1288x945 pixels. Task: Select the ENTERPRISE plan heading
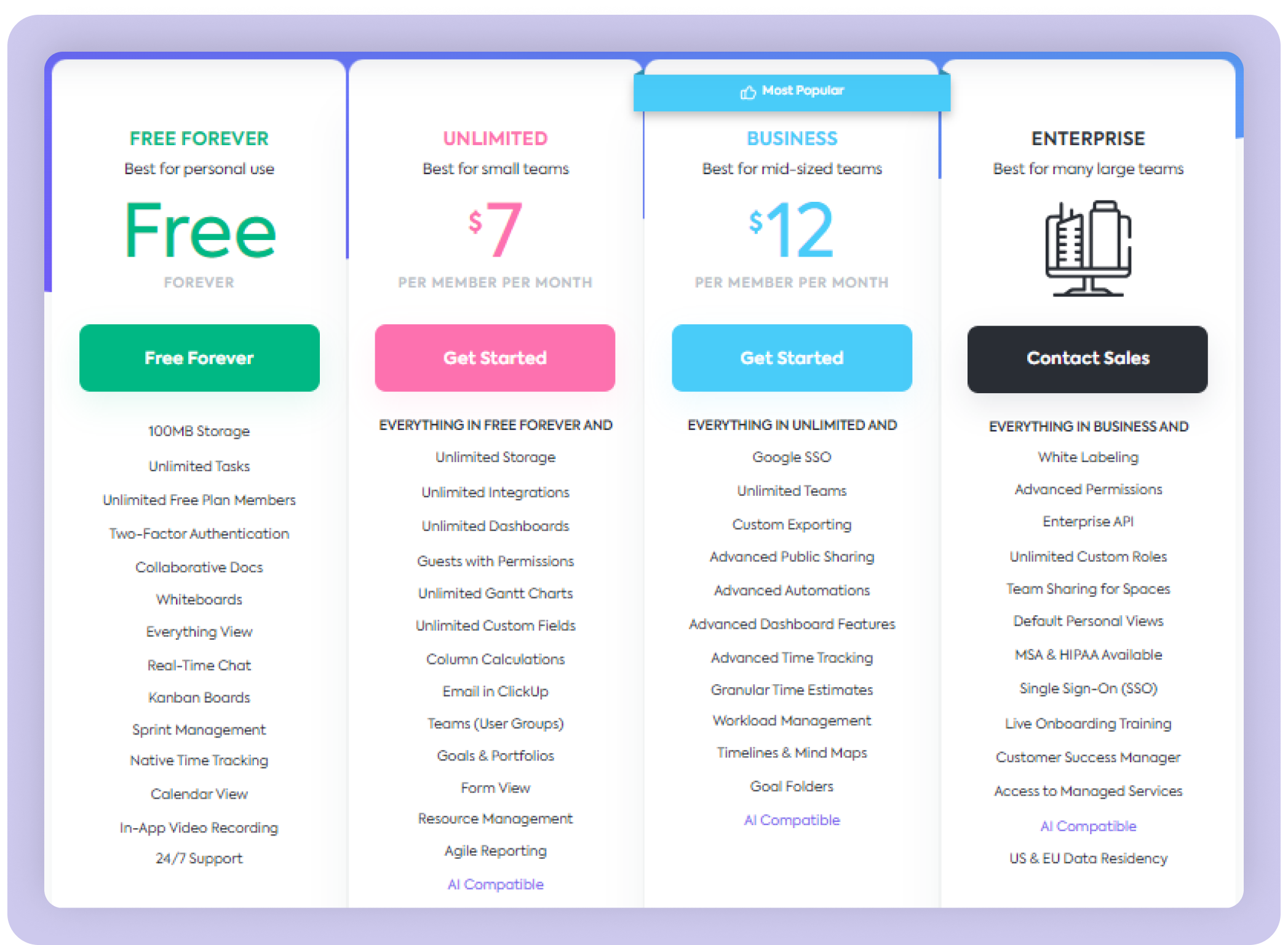pos(1088,138)
